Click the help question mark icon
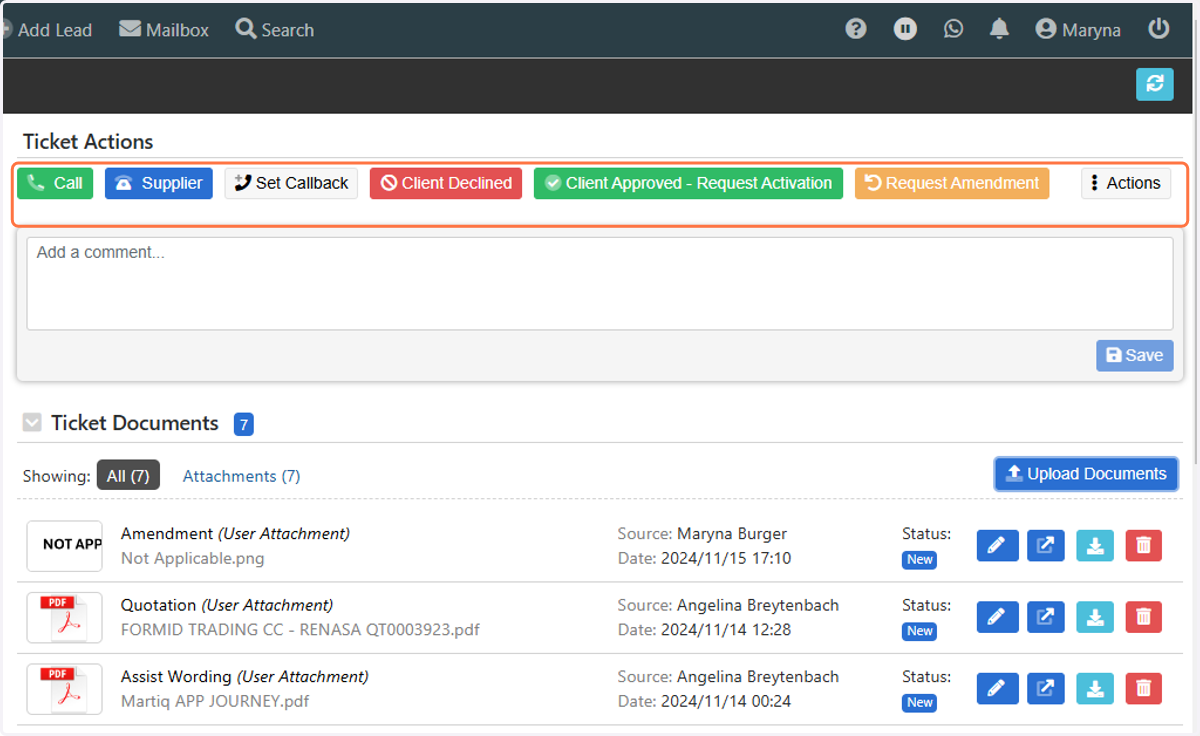The height and width of the screenshot is (736, 1200). [x=855, y=29]
